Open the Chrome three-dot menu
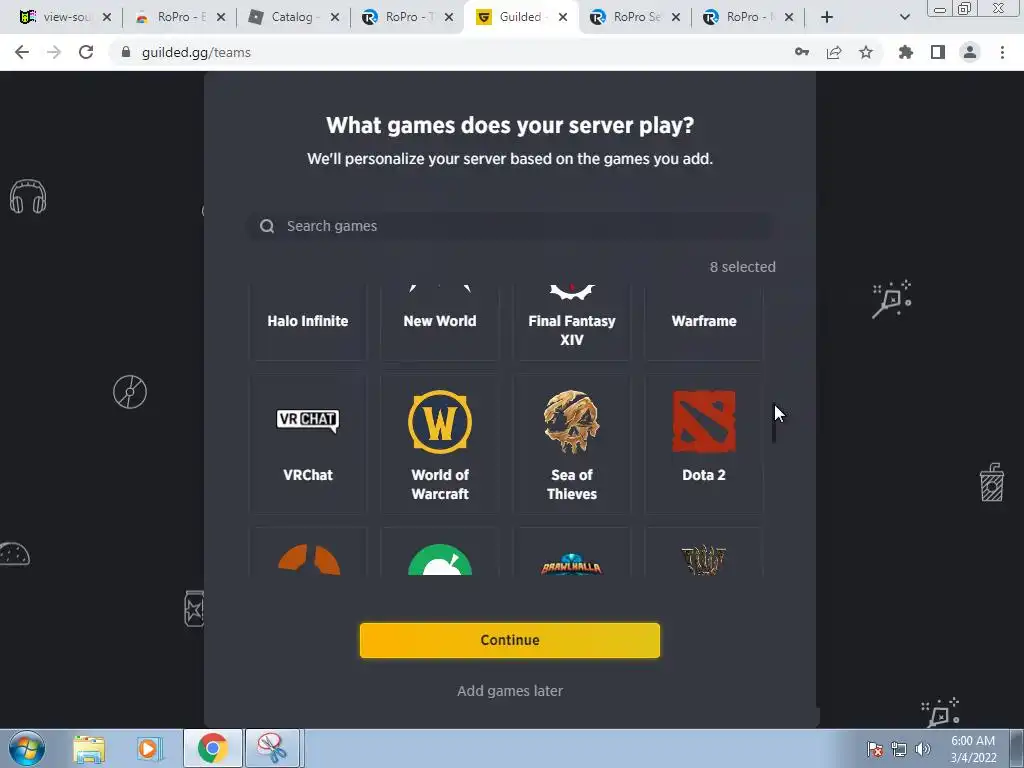 (x=1002, y=52)
